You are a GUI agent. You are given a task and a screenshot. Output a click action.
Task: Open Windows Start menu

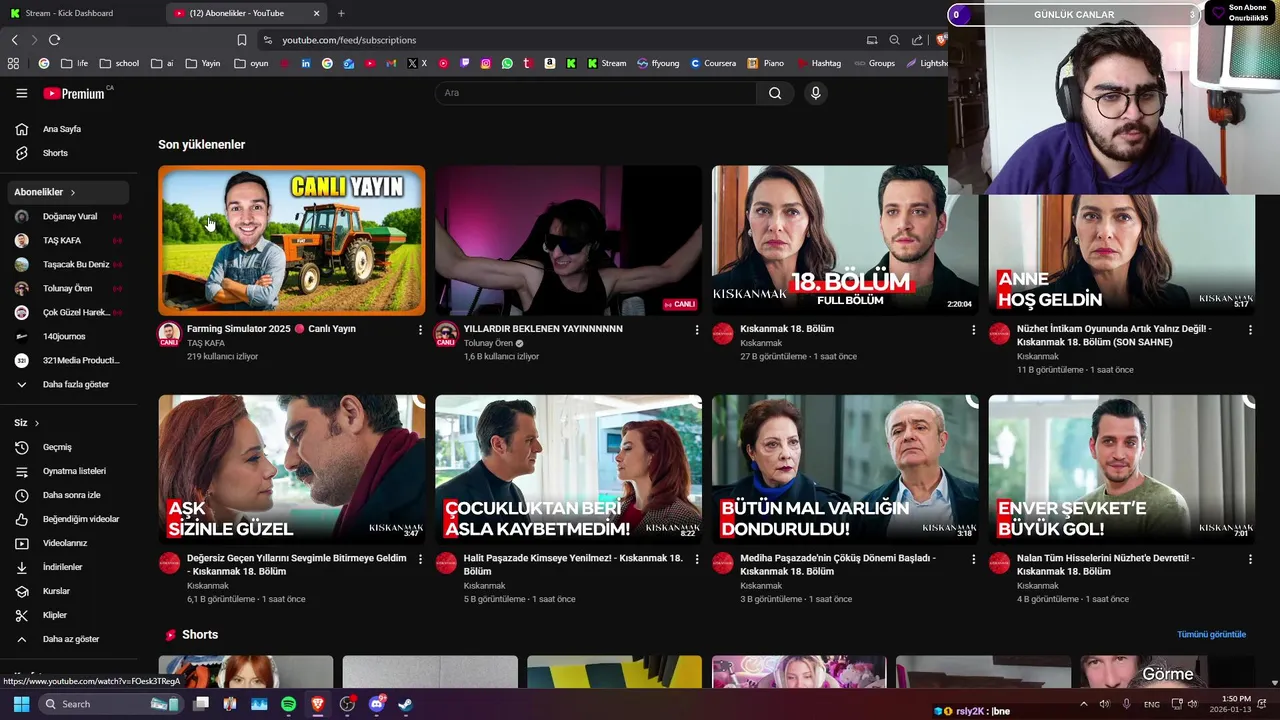pyautogui.click(x=21, y=704)
